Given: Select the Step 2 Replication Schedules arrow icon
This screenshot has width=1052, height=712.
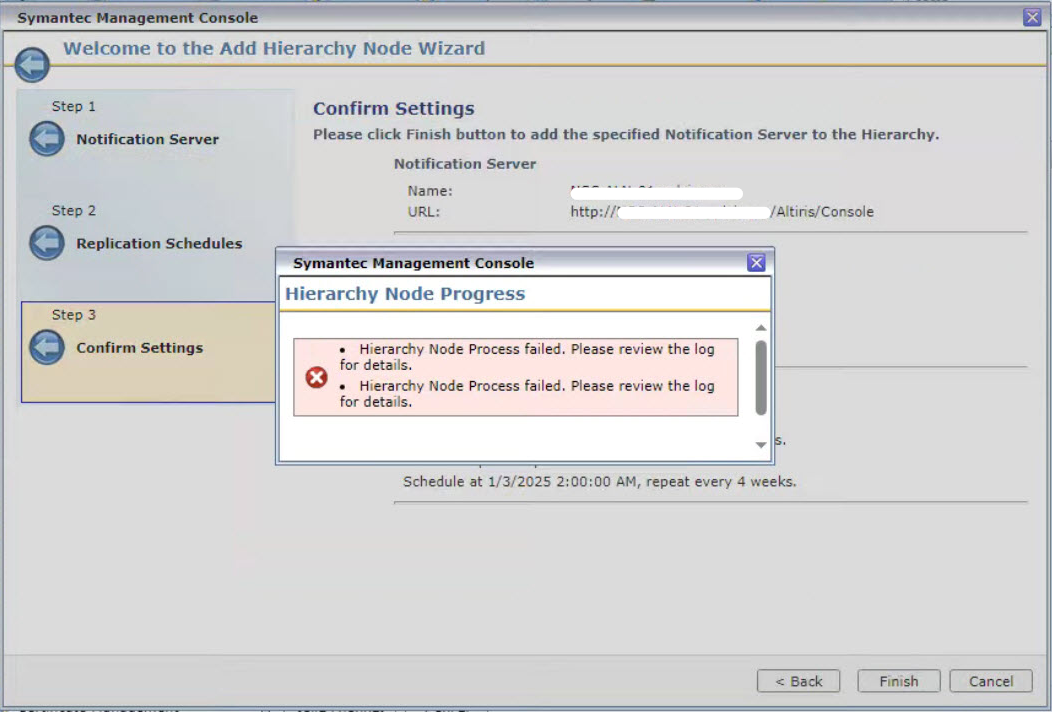Looking at the screenshot, I should 47,243.
